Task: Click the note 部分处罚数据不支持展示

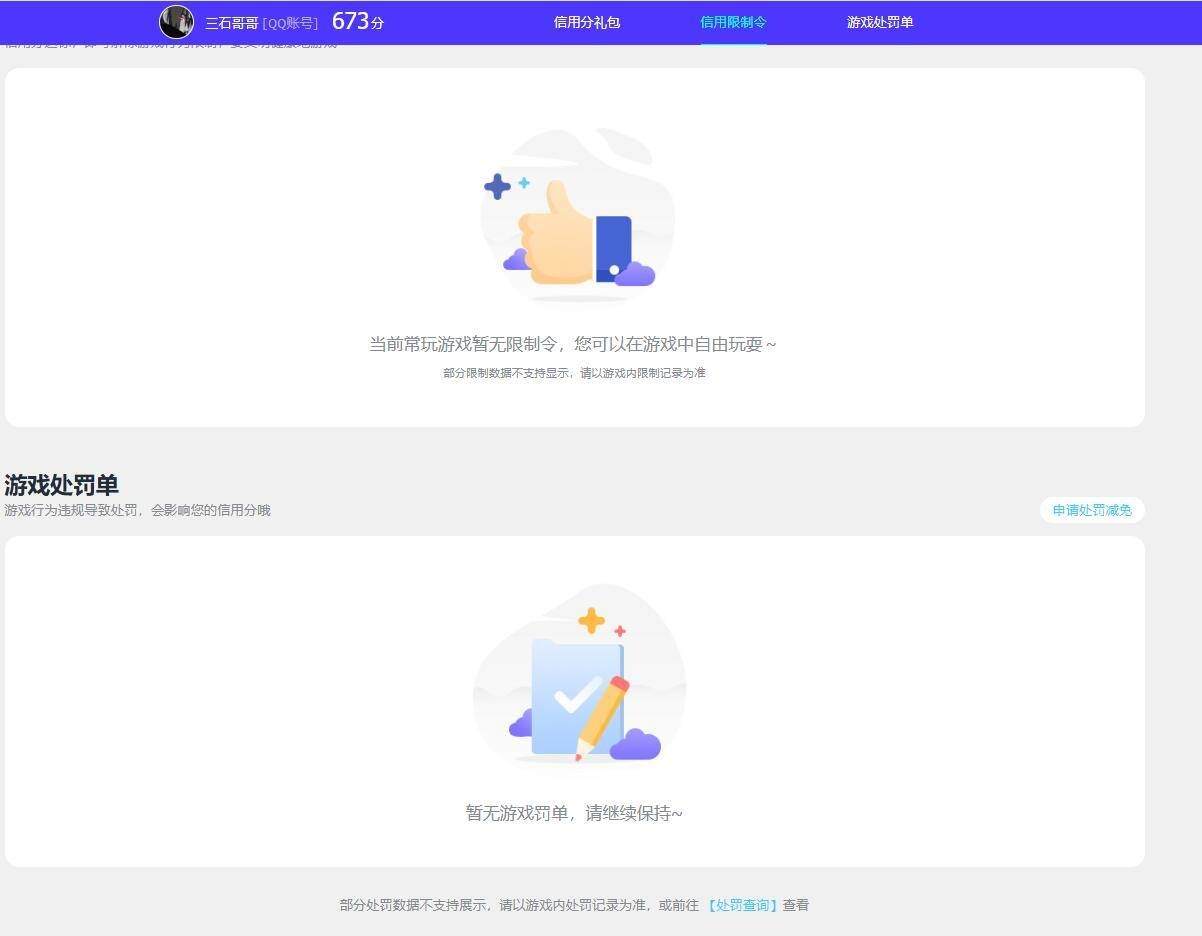Action: click(x=415, y=905)
